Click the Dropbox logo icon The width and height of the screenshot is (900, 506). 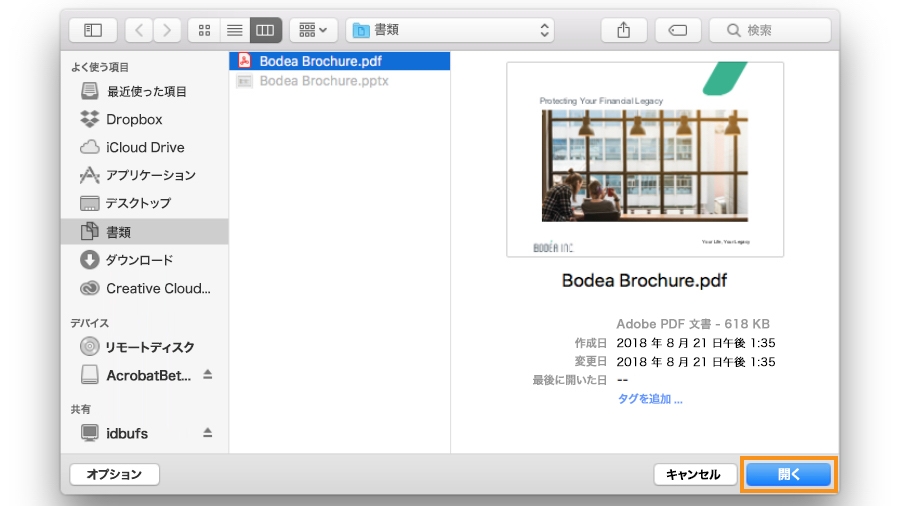tap(90, 119)
